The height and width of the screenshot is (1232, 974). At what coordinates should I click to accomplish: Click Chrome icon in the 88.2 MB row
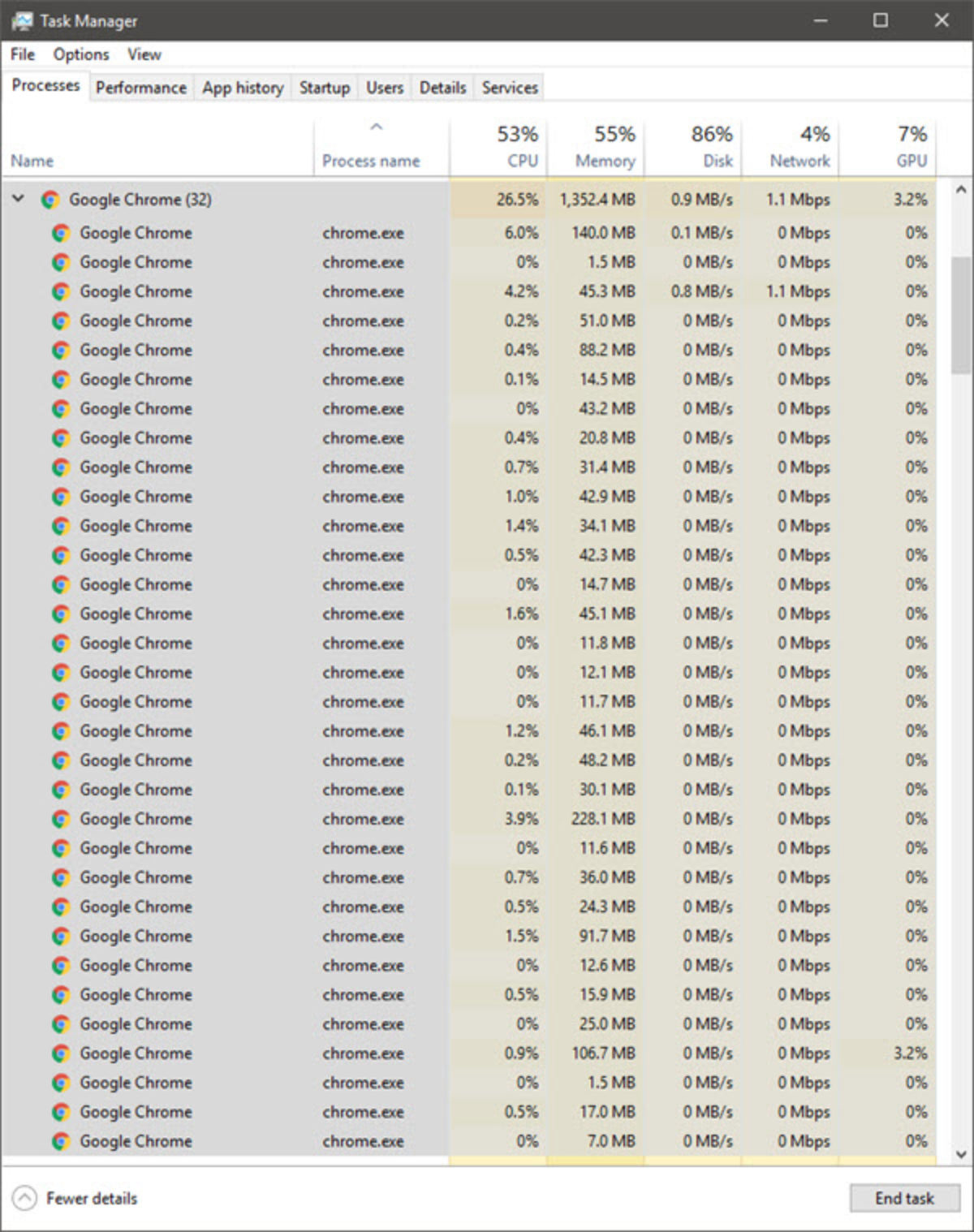(x=61, y=351)
